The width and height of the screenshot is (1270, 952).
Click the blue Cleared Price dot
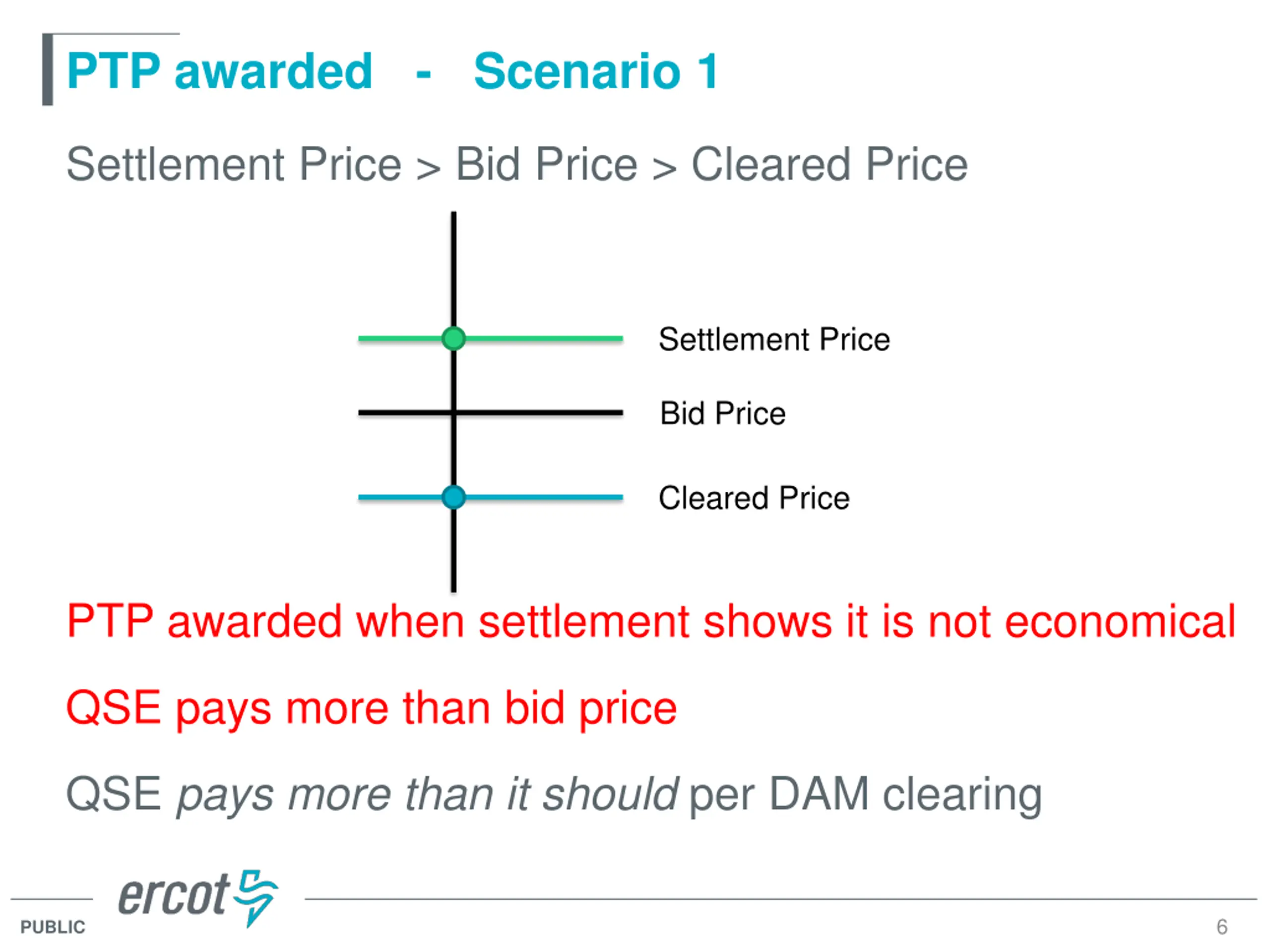pyautogui.click(x=453, y=497)
